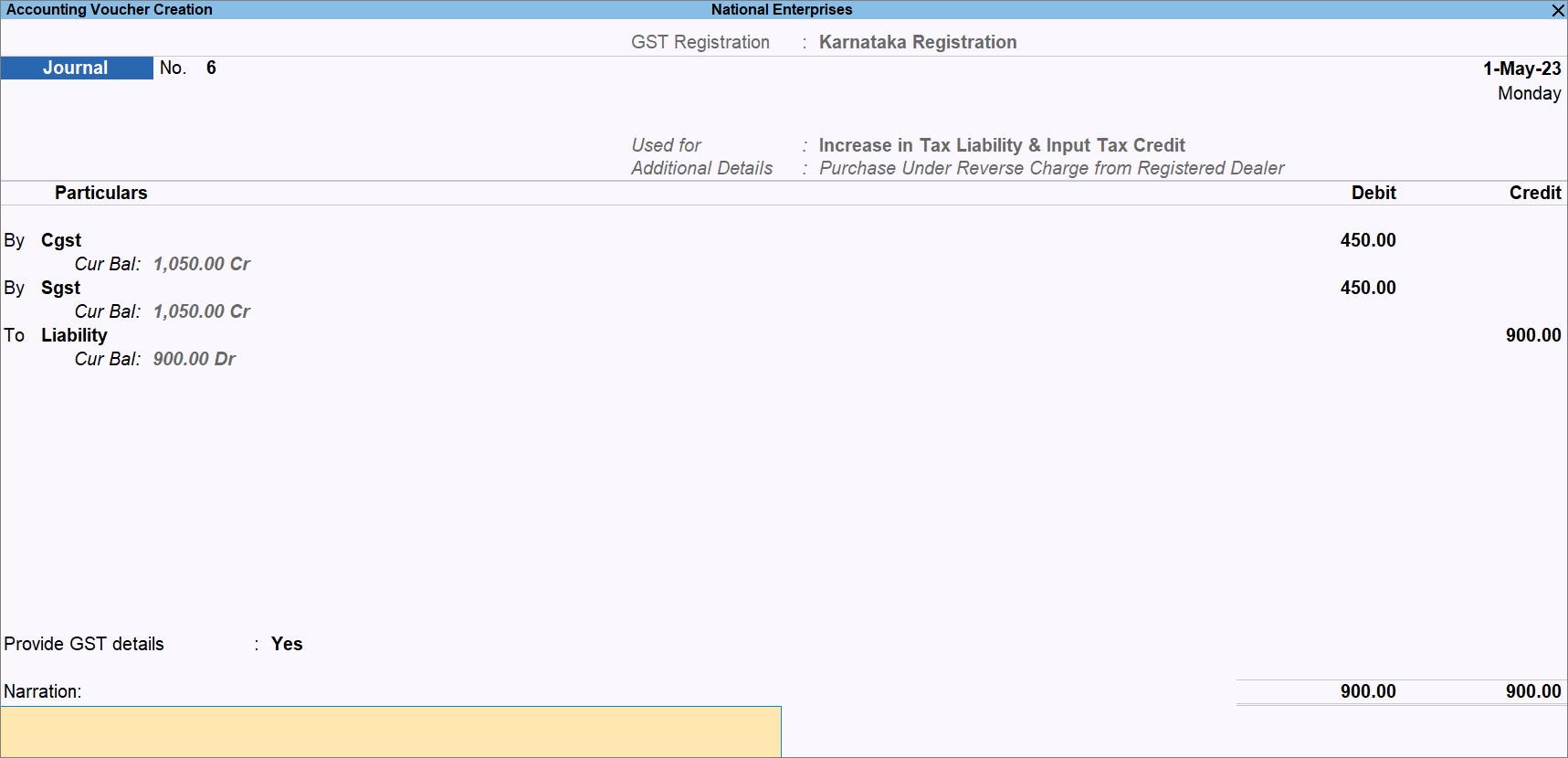Viewport: 1568px width, 758px height.
Task: Click the Journal voucher type label
Action: click(76, 68)
